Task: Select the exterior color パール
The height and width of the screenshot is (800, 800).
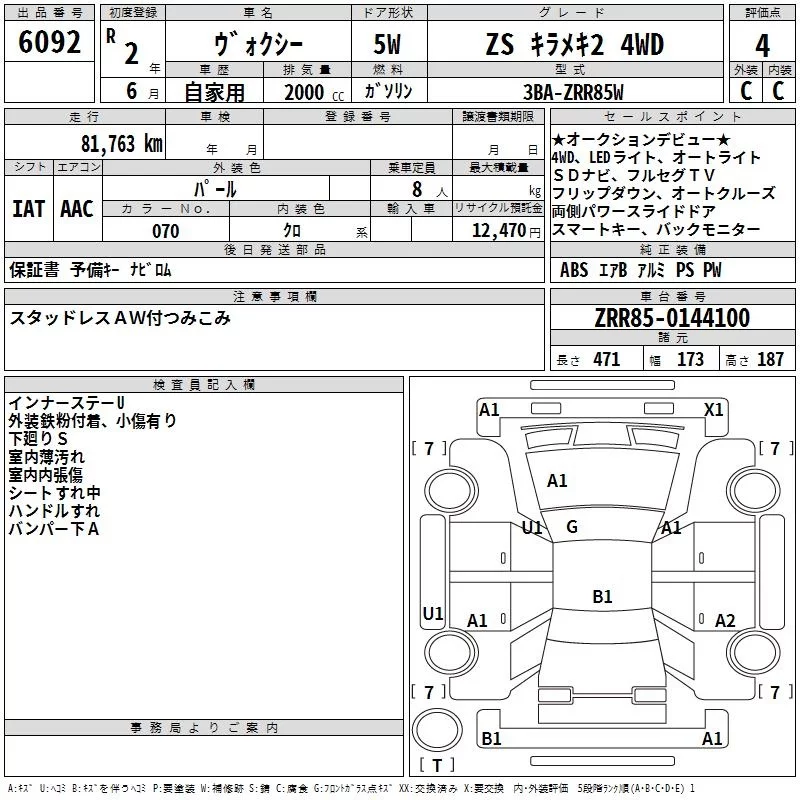Action: click(215, 189)
